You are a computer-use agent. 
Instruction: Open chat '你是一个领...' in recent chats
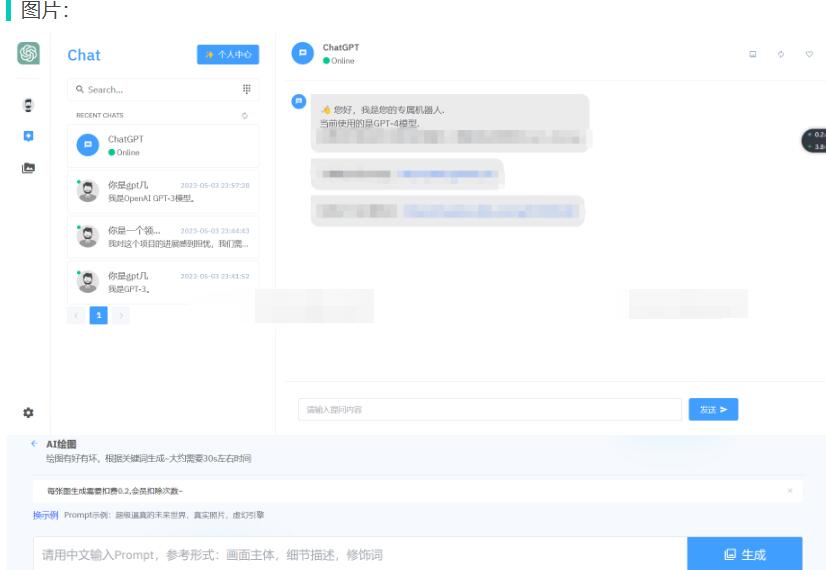(x=163, y=237)
